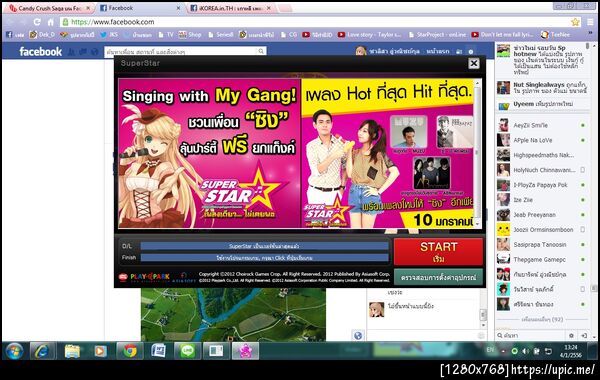Open the Series8 bookmark
Viewport: 600px width, 380px height.
coord(220,35)
